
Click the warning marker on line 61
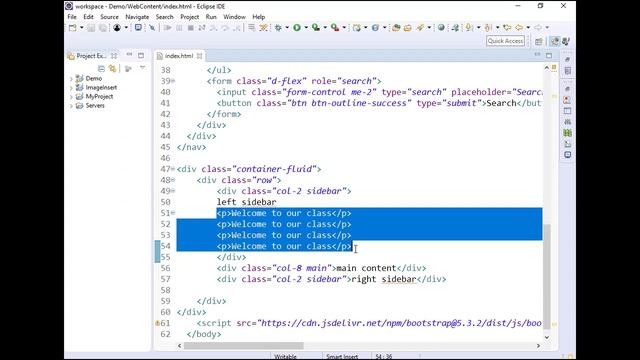[x=157, y=323]
